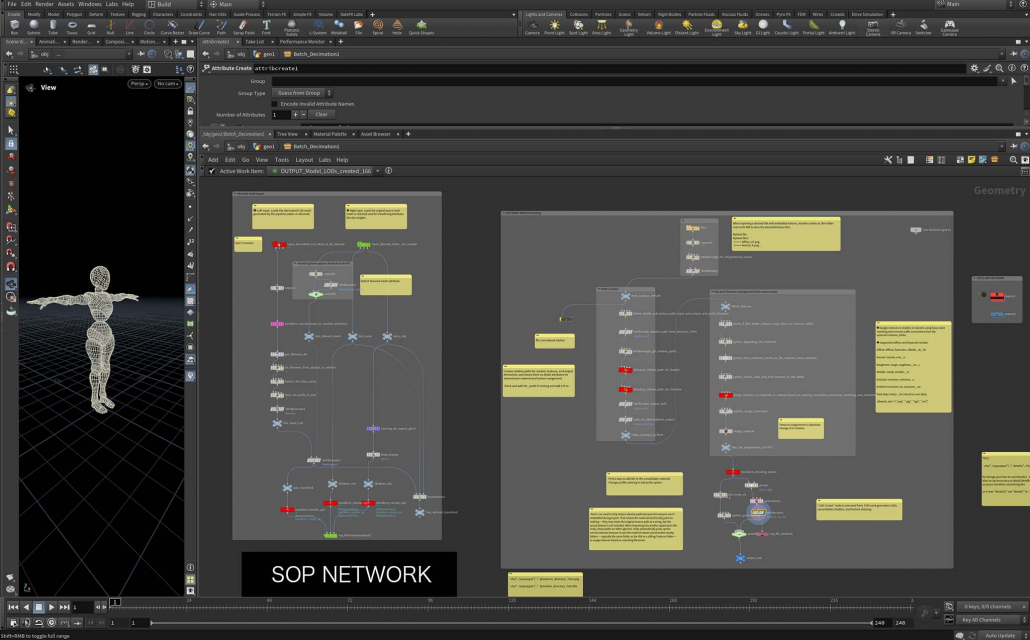Click the timeline stop button
The height and width of the screenshot is (640, 1030).
click(39, 607)
